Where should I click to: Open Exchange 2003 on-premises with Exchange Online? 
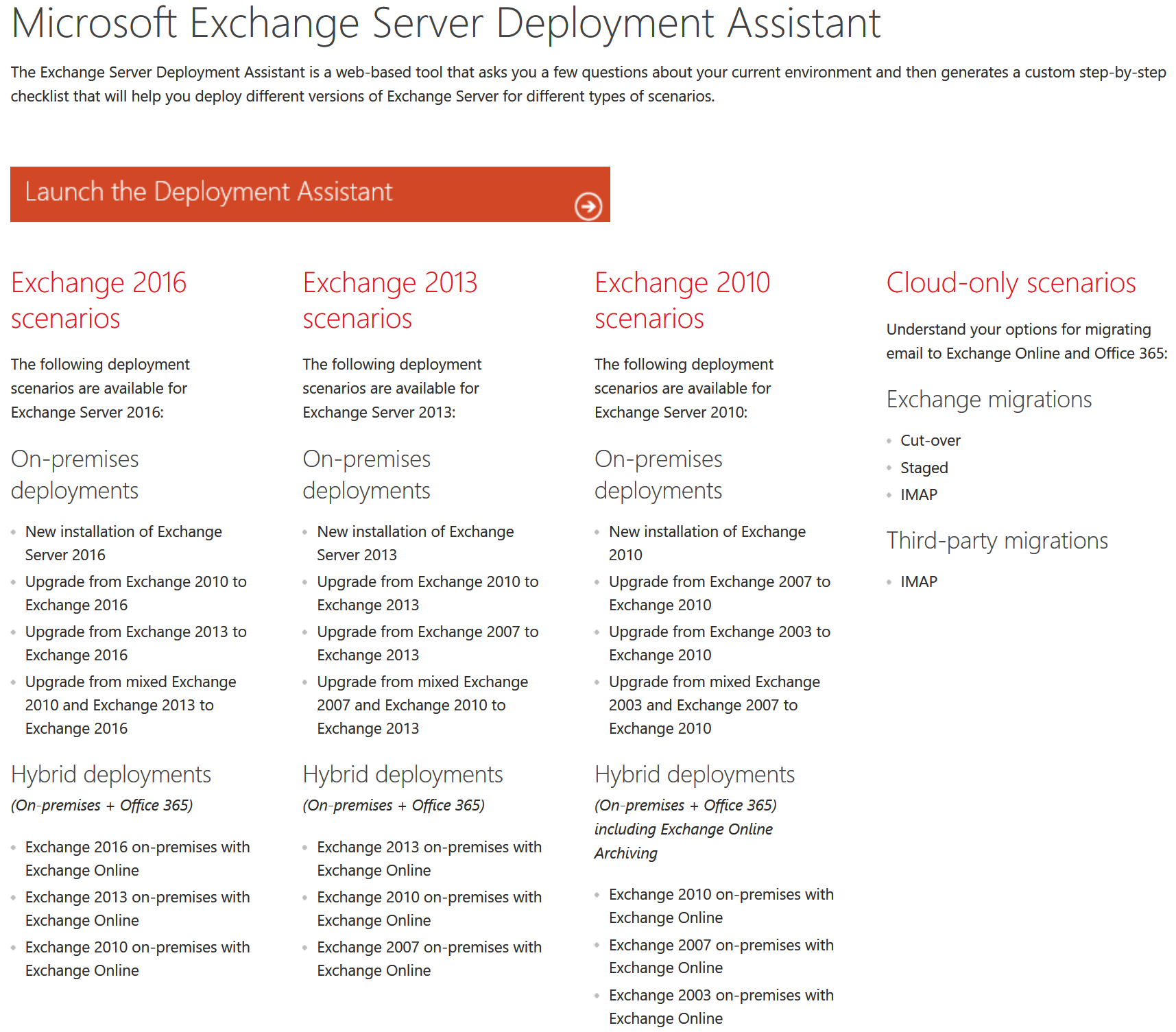[721, 1007]
